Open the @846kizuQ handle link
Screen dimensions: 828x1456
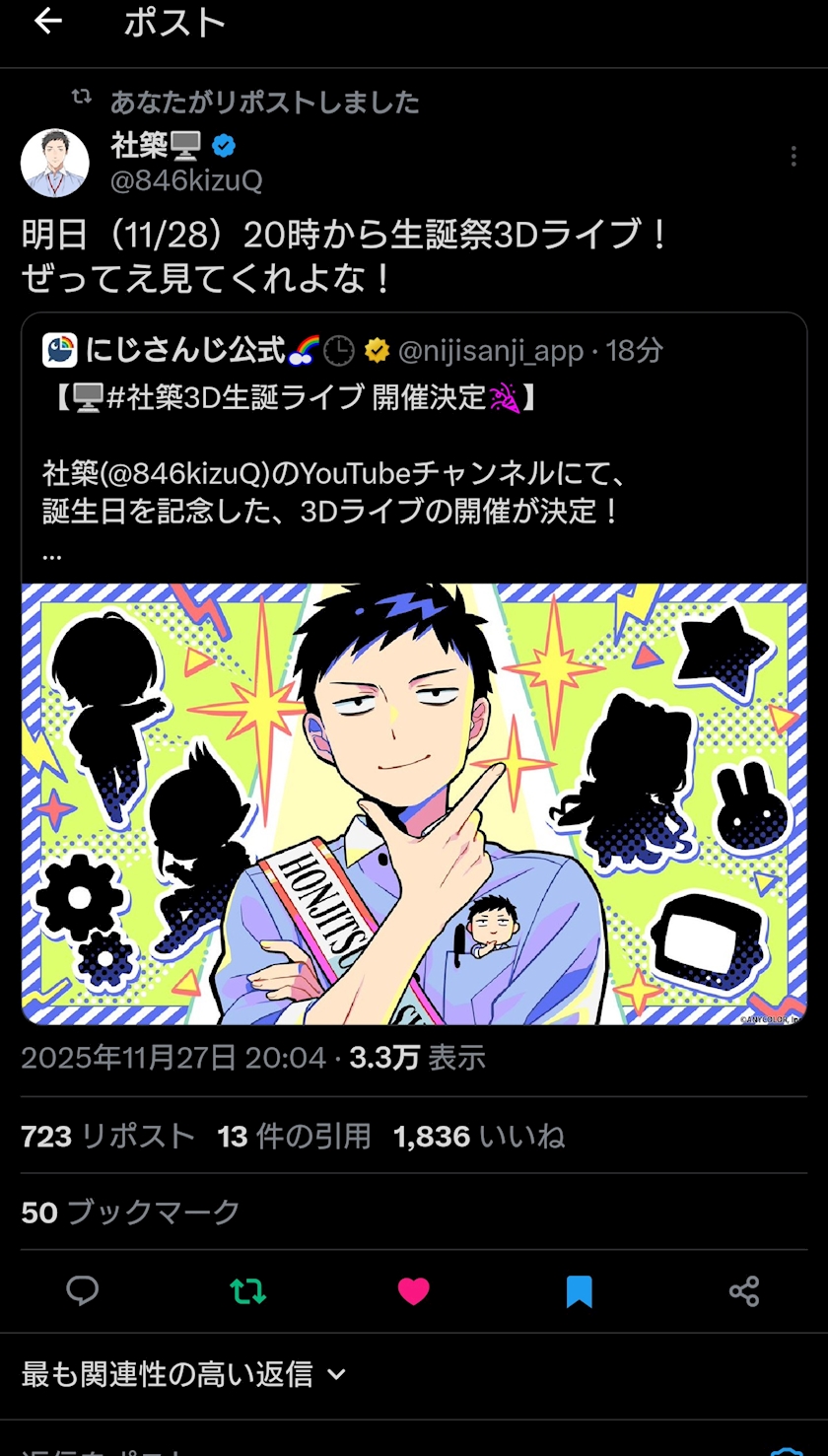click(x=186, y=180)
